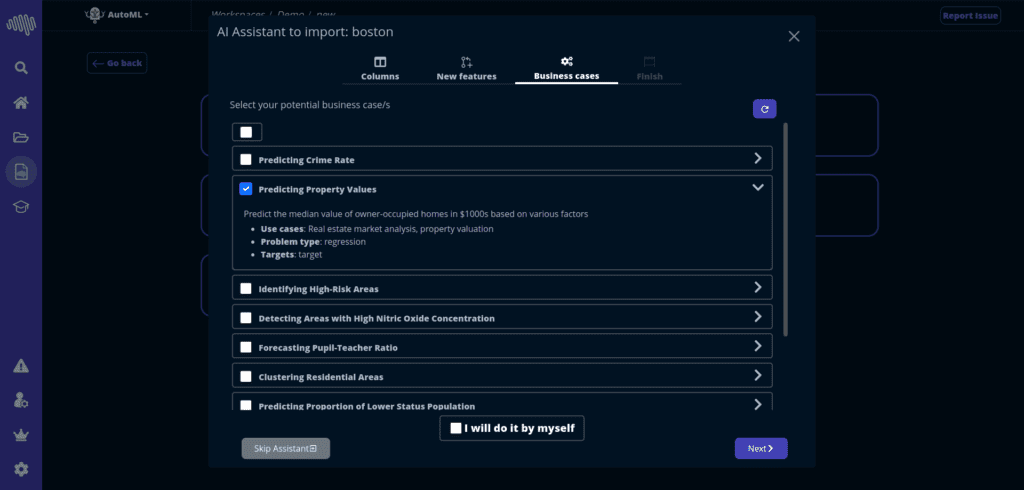Expand Predicting Proportion of Lower Status Population chevron
The width and height of the screenshot is (1024, 490).
point(758,404)
